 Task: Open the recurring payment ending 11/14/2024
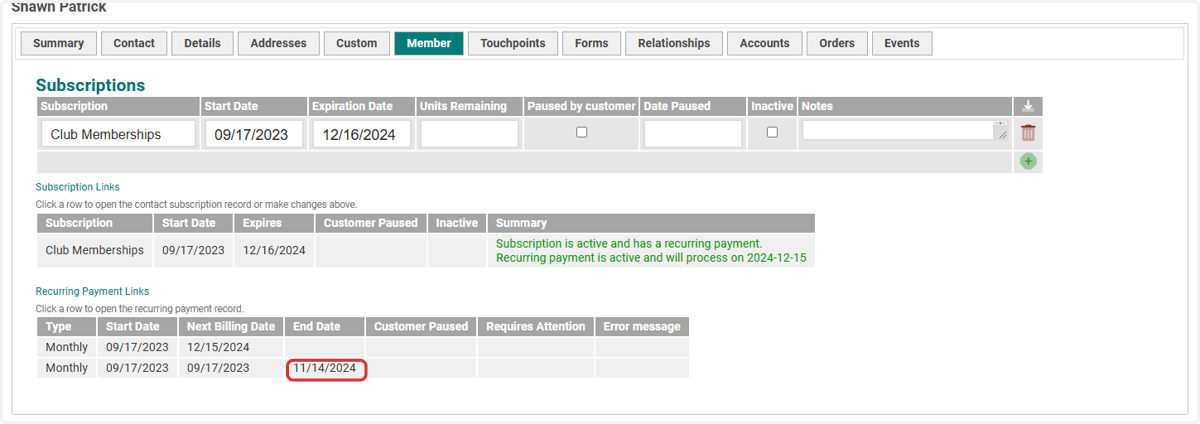[363, 368]
